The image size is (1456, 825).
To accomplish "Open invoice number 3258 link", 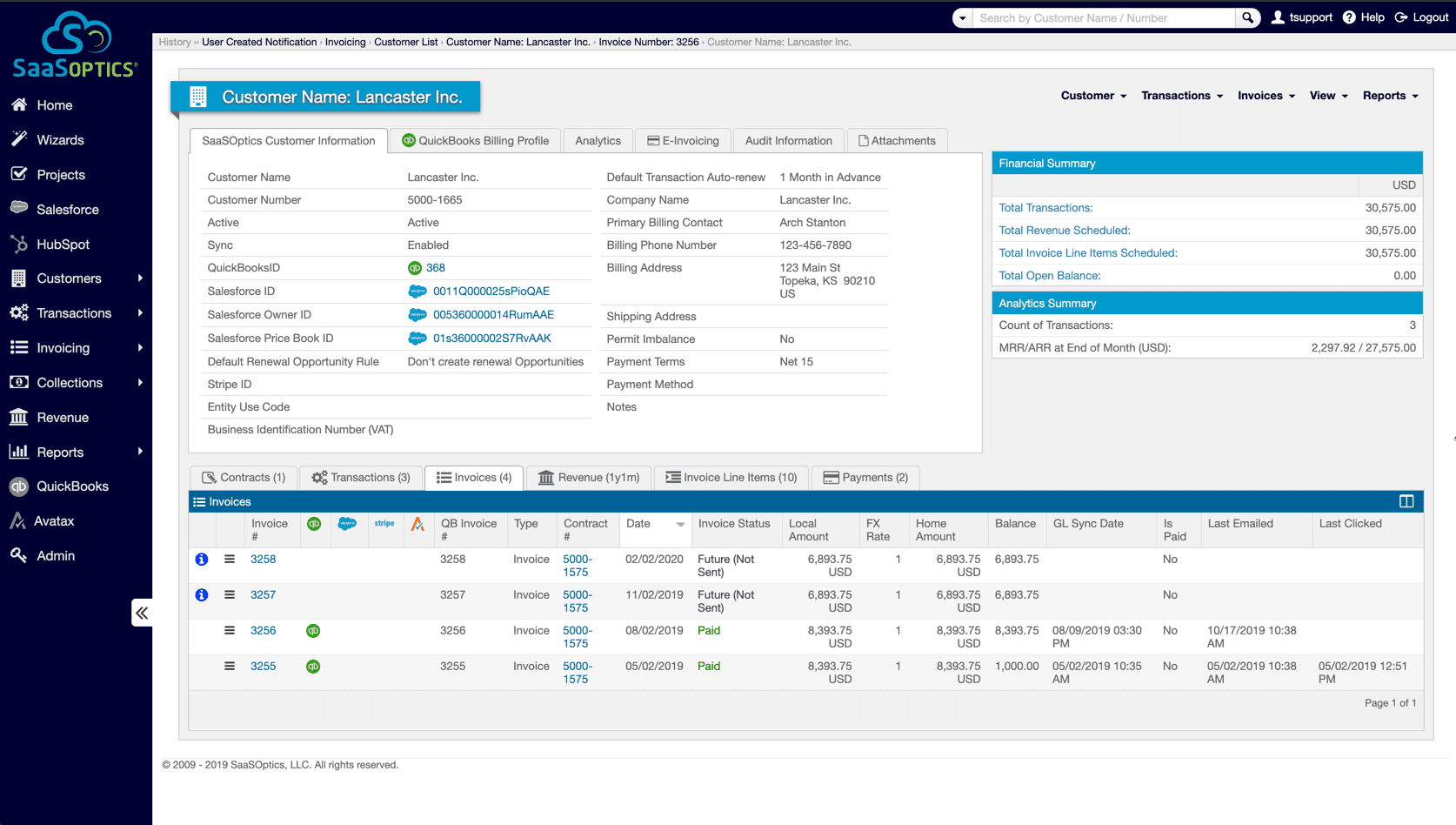I will tap(264, 560).
